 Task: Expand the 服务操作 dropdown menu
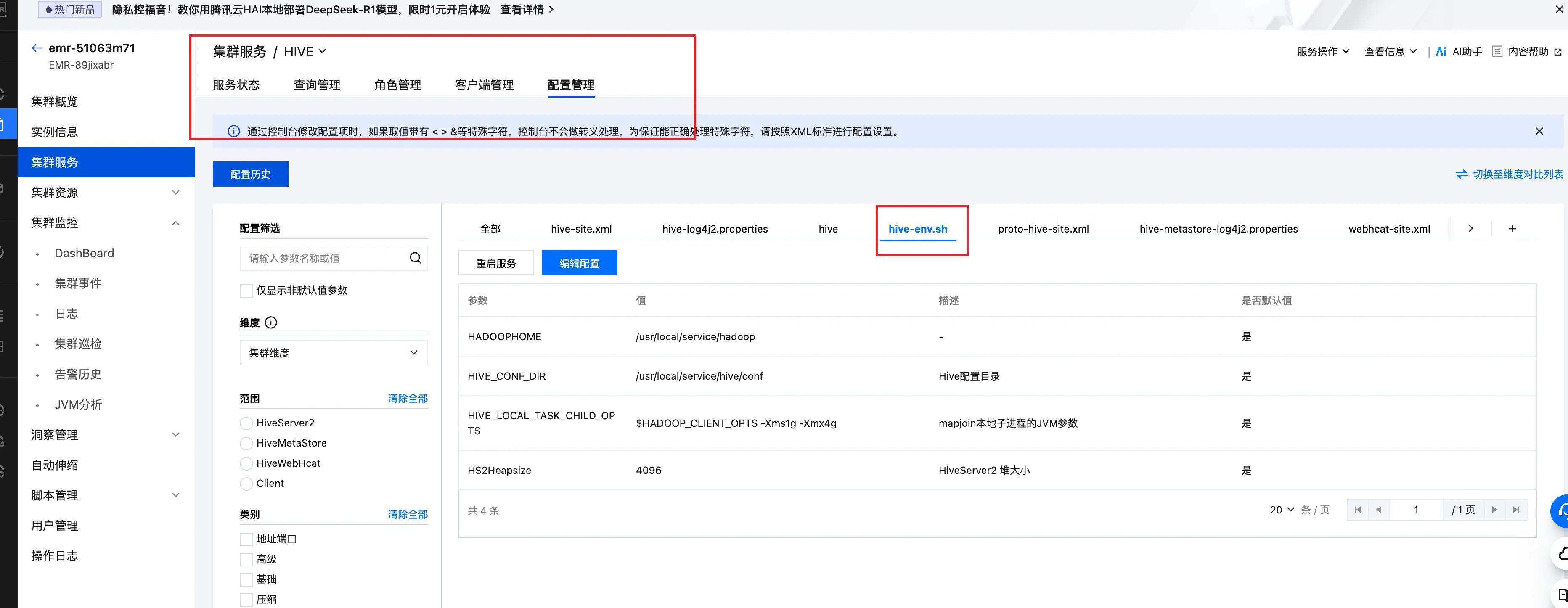(x=1323, y=51)
